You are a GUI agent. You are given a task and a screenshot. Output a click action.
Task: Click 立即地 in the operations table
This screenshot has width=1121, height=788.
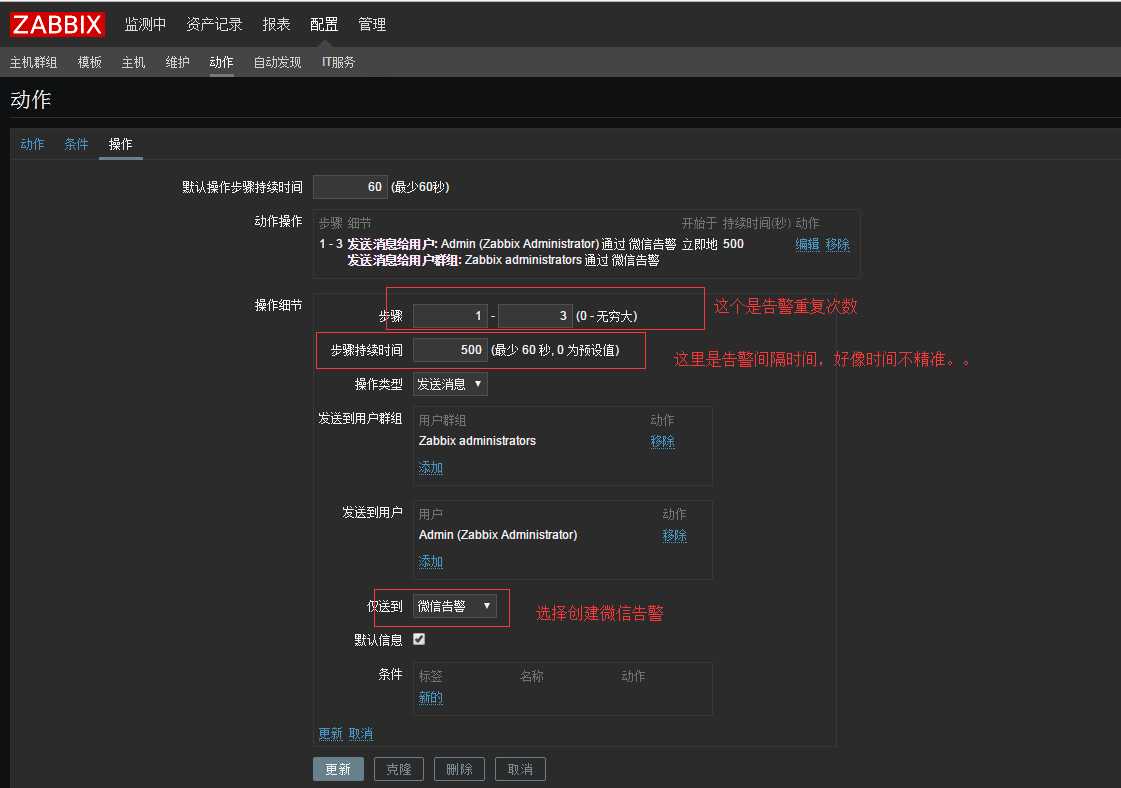pos(699,244)
